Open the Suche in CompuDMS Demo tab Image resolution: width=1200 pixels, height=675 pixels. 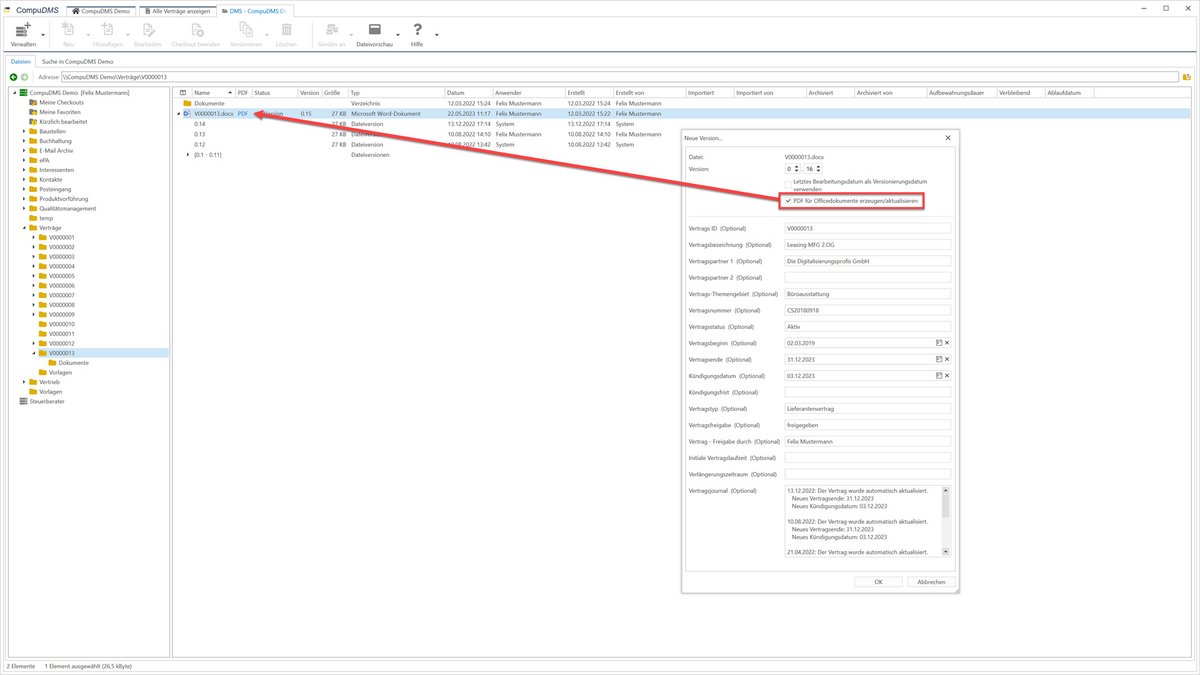coord(77,62)
